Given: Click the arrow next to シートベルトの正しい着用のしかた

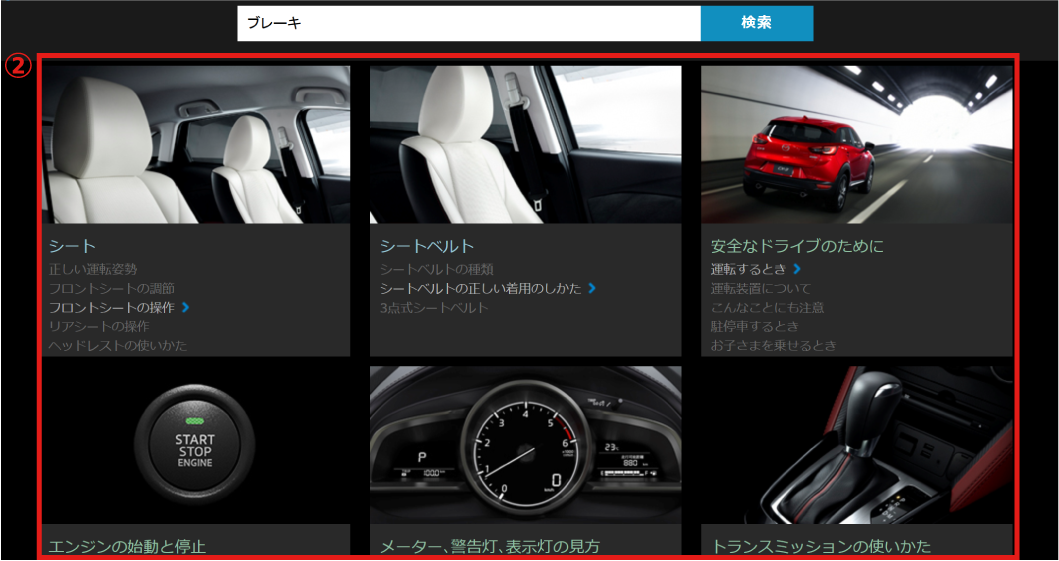Looking at the screenshot, I should 592,288.
